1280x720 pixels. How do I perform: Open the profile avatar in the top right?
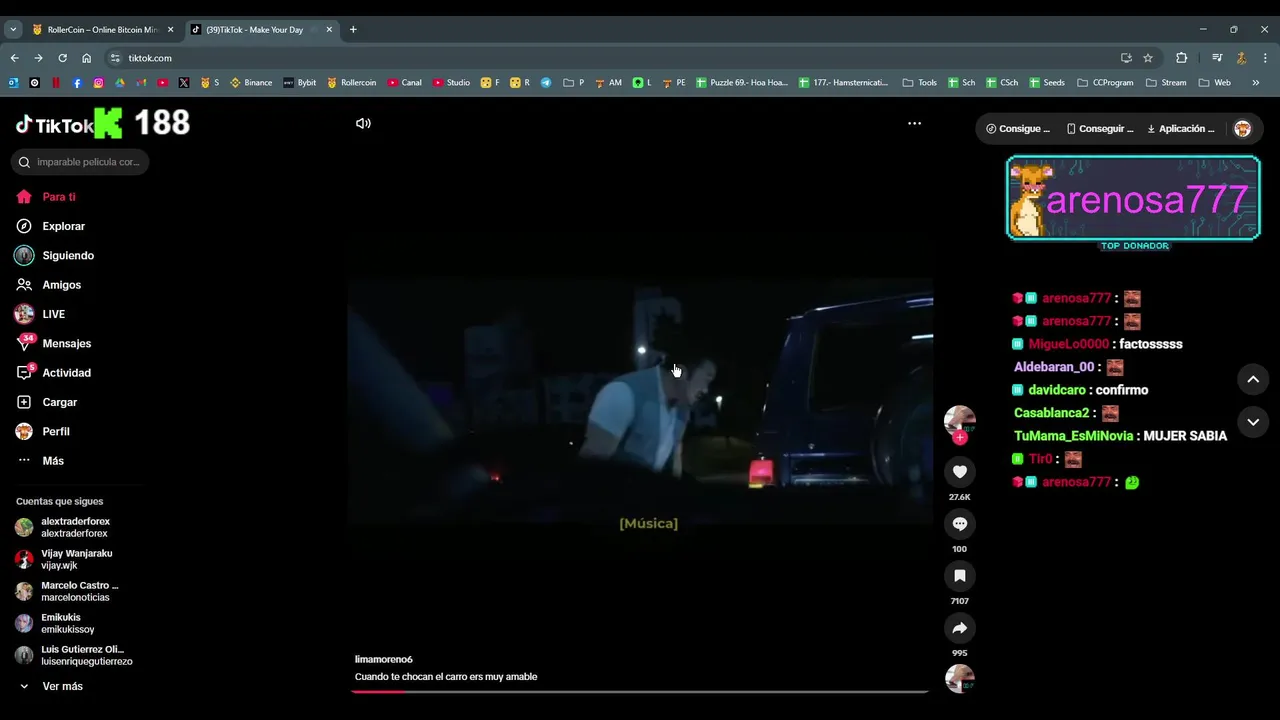(1242, 129)
